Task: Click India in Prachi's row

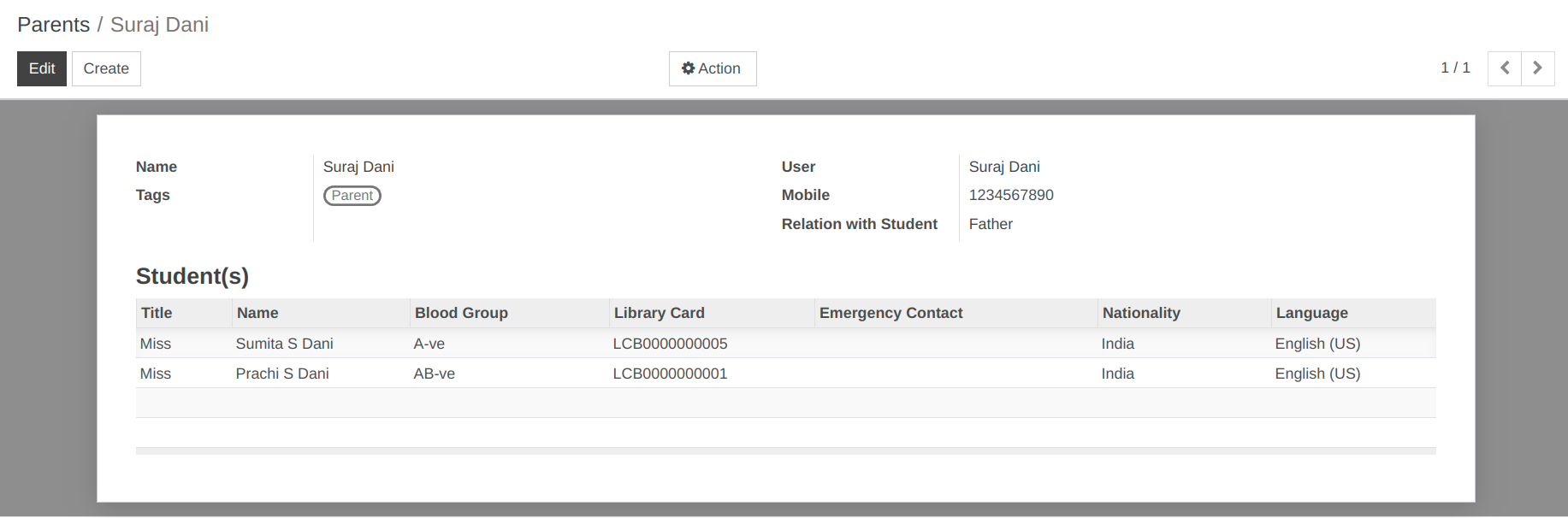Action: 1117,374
